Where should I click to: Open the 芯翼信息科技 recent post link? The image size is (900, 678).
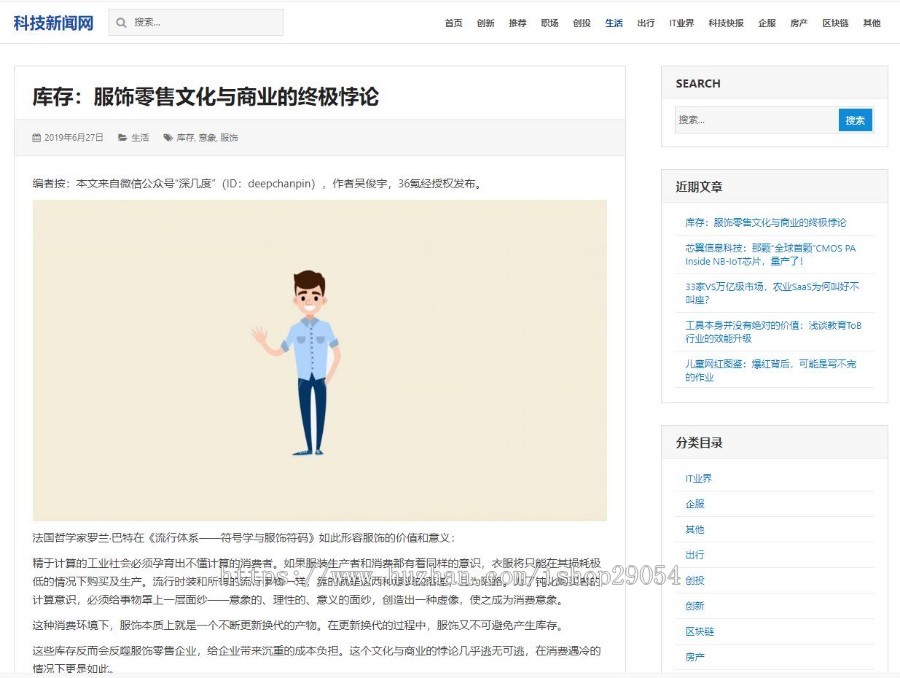click(x=770, y=255)
